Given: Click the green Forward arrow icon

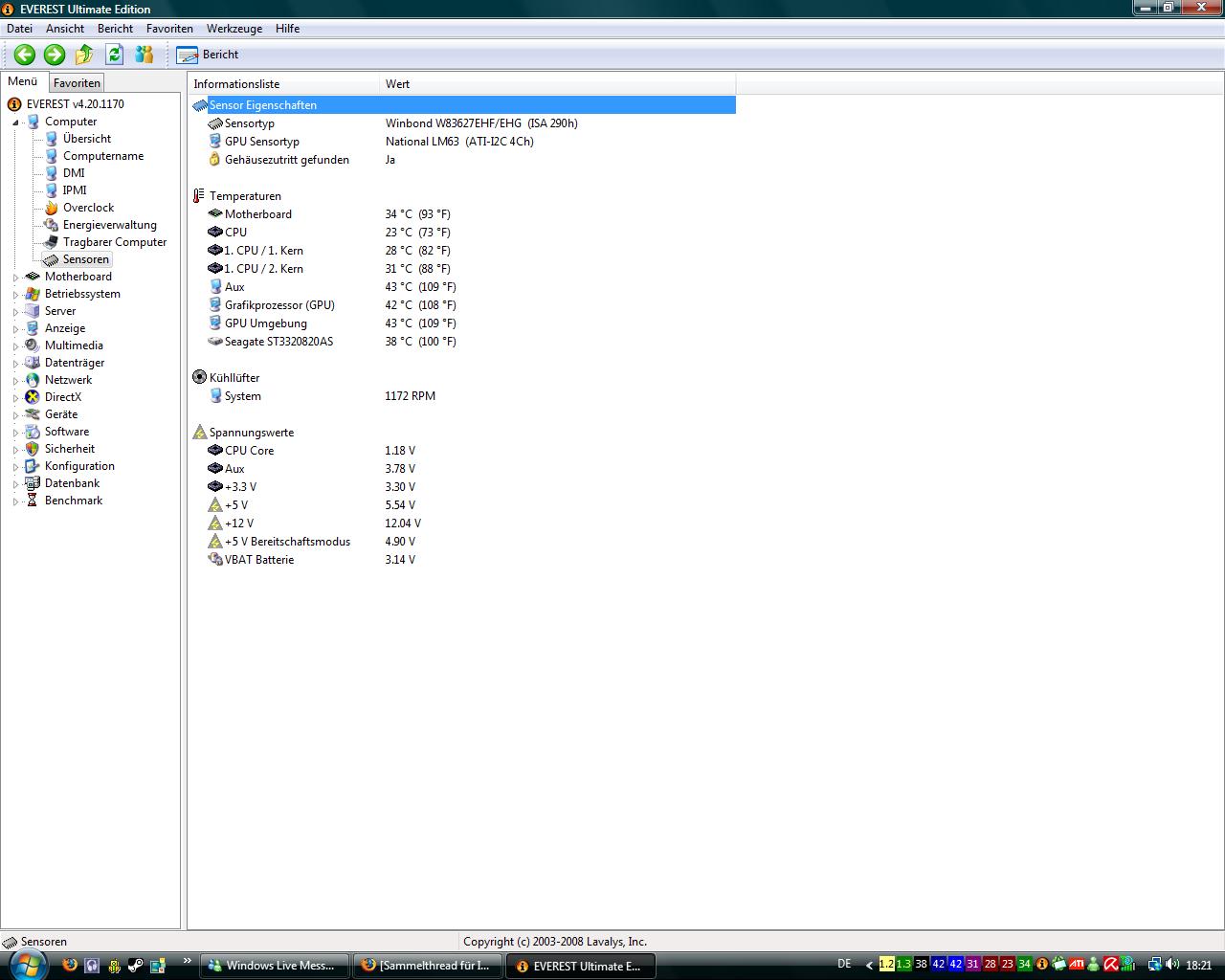Looking at the screenshot, I should tap(55, 55).
